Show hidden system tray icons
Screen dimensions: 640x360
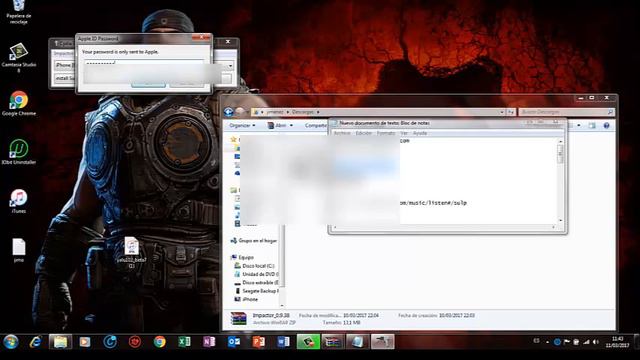pyautogui.click(x=547, y=342)
